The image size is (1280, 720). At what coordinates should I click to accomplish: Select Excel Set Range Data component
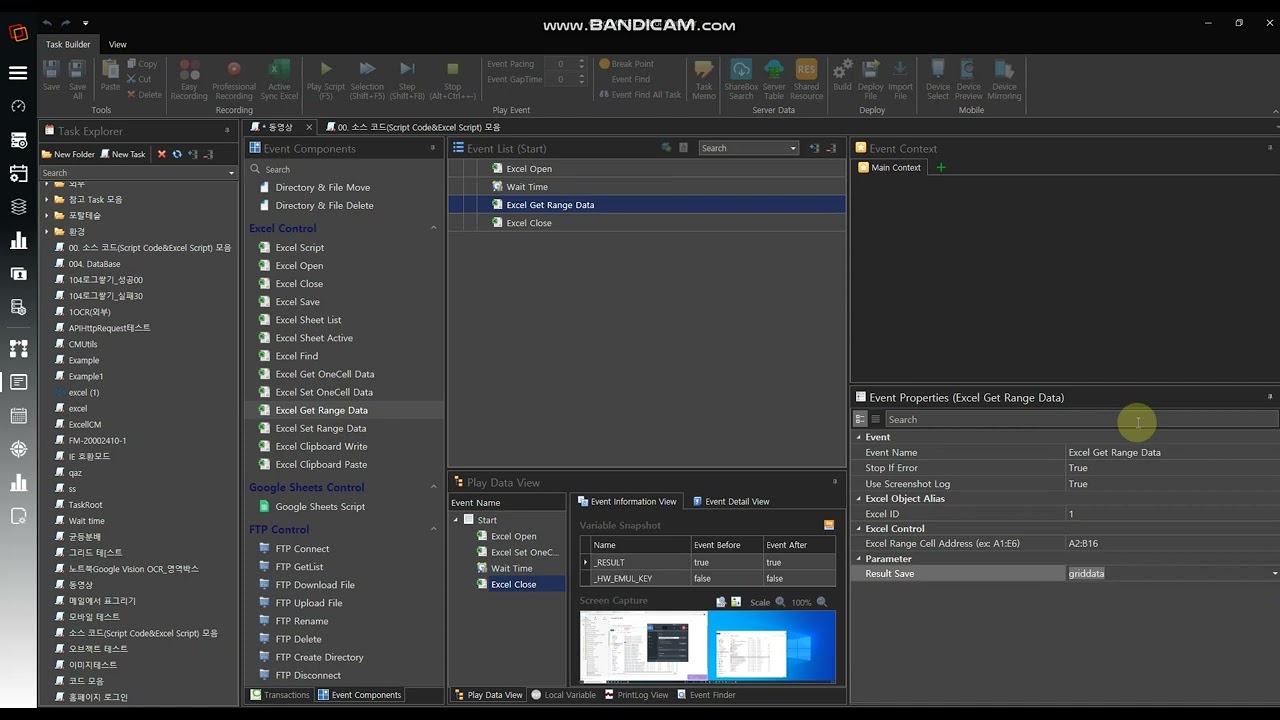pyautogui.click(x=321, y=428)
